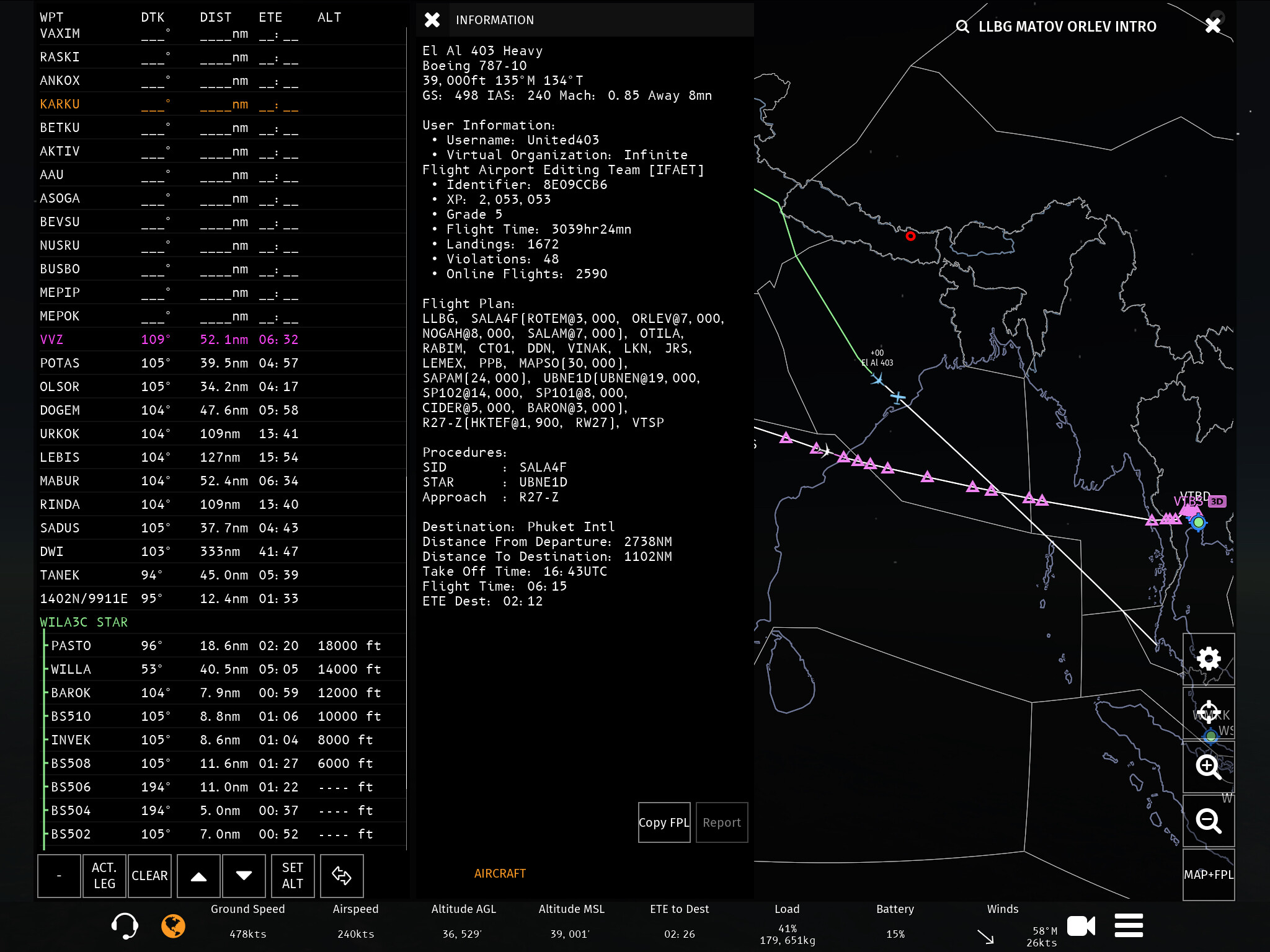Select the WILA3C STAR procedure header
Screen dimensions: 1270x952
[84, 622]
